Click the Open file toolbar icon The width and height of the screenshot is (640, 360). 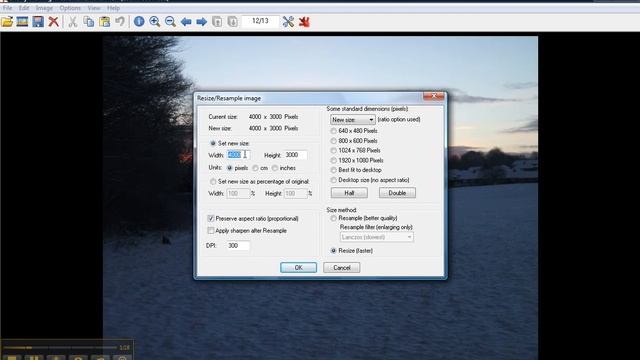(x=7, y=22)
